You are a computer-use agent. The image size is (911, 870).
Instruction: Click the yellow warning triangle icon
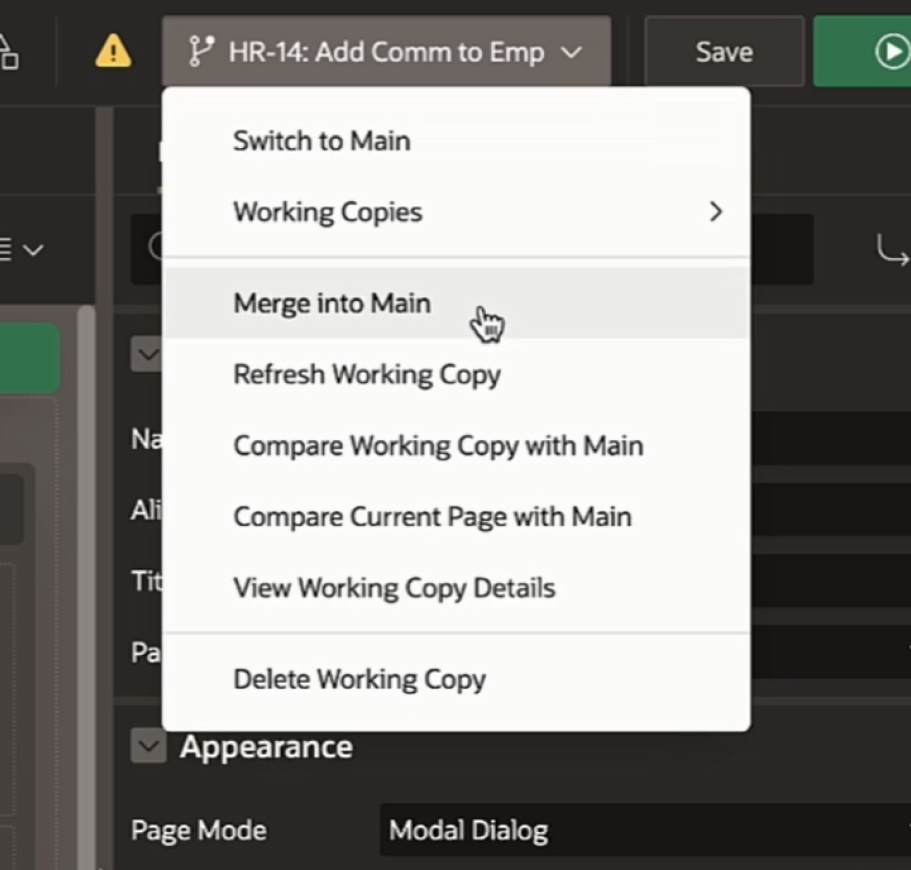tap(113, 51)
